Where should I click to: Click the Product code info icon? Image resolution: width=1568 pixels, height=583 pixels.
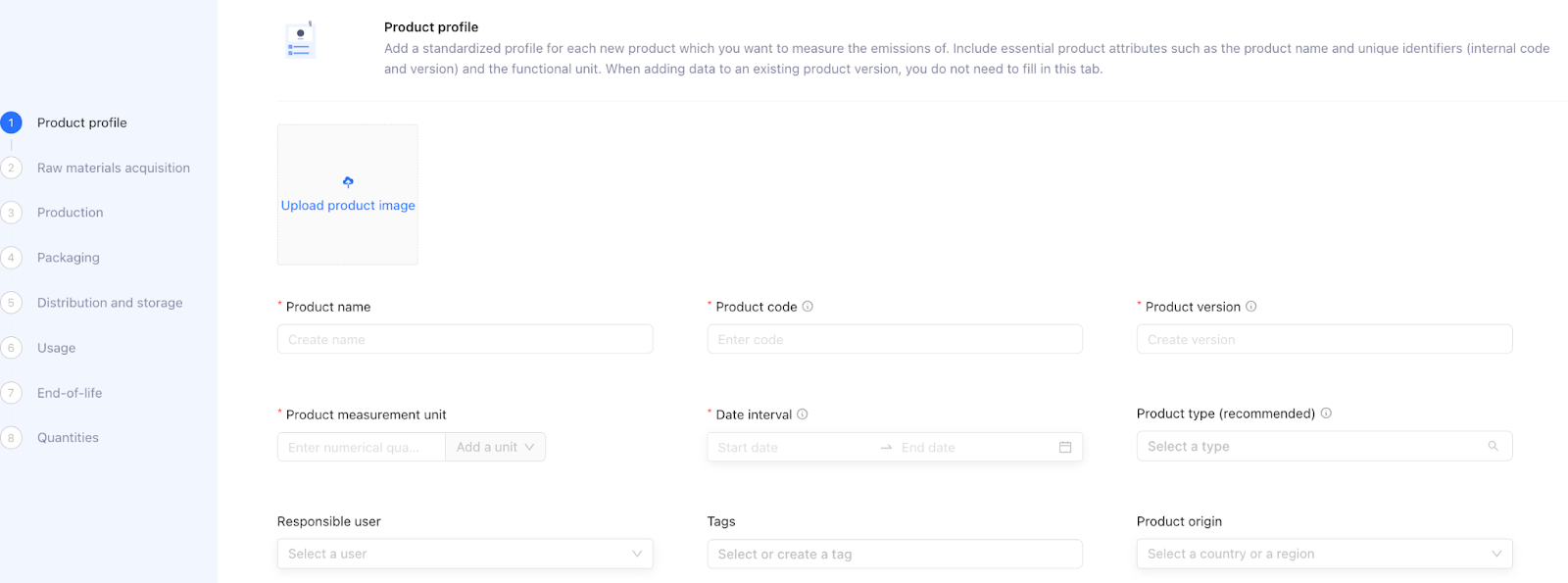808,307
